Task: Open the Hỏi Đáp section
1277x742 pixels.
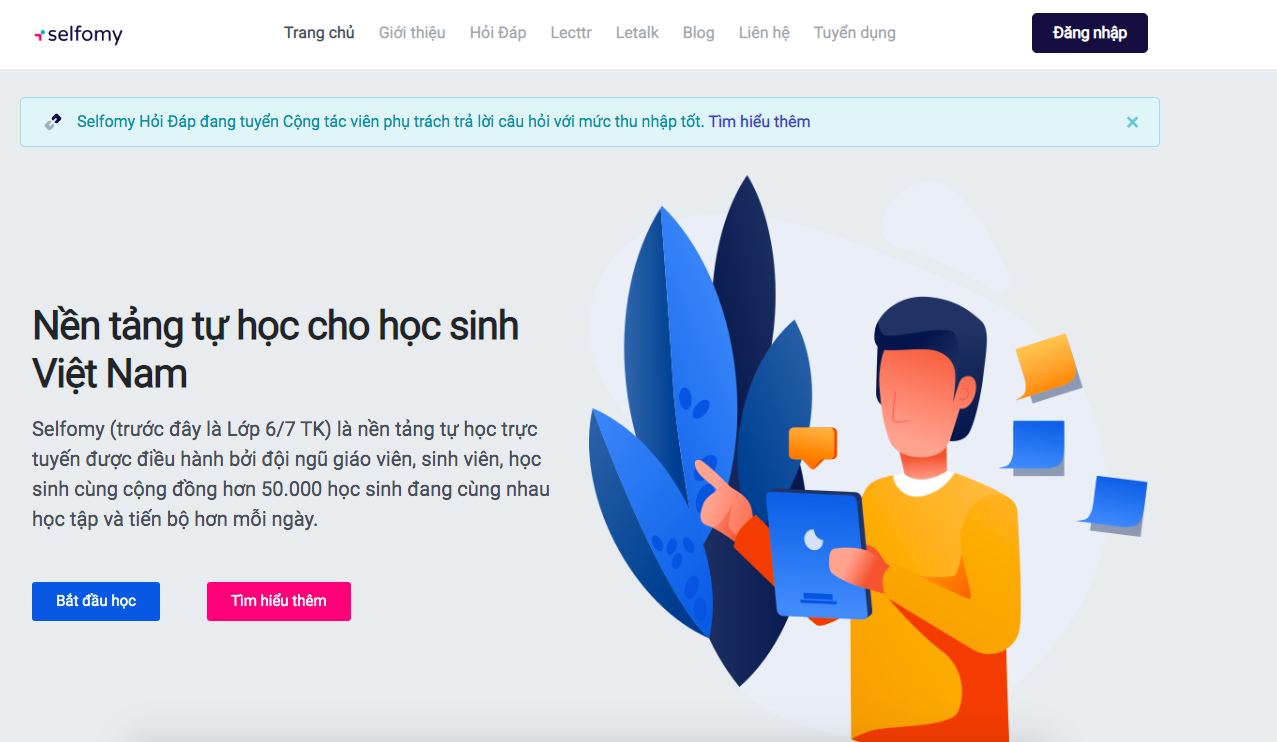Action: [498, 33]
